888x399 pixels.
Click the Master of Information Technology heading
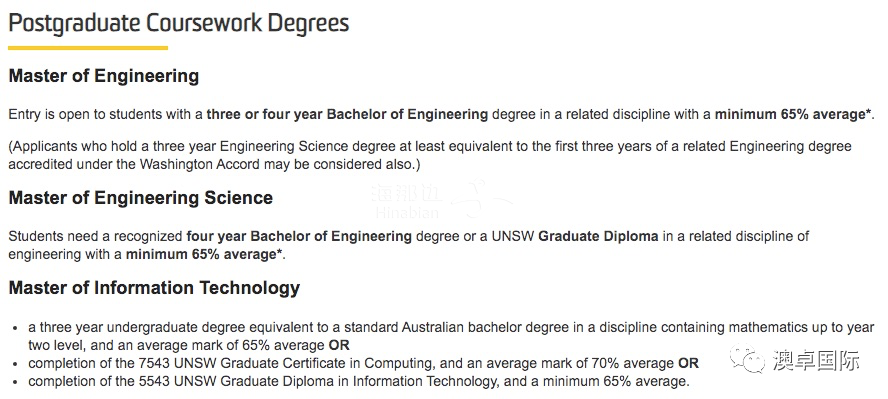(x=154, y=288)
